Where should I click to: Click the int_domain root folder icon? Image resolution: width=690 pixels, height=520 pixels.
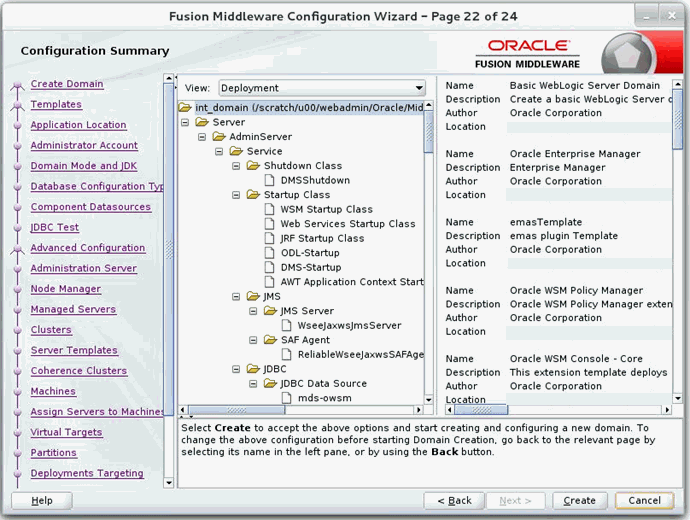[185, 107]
